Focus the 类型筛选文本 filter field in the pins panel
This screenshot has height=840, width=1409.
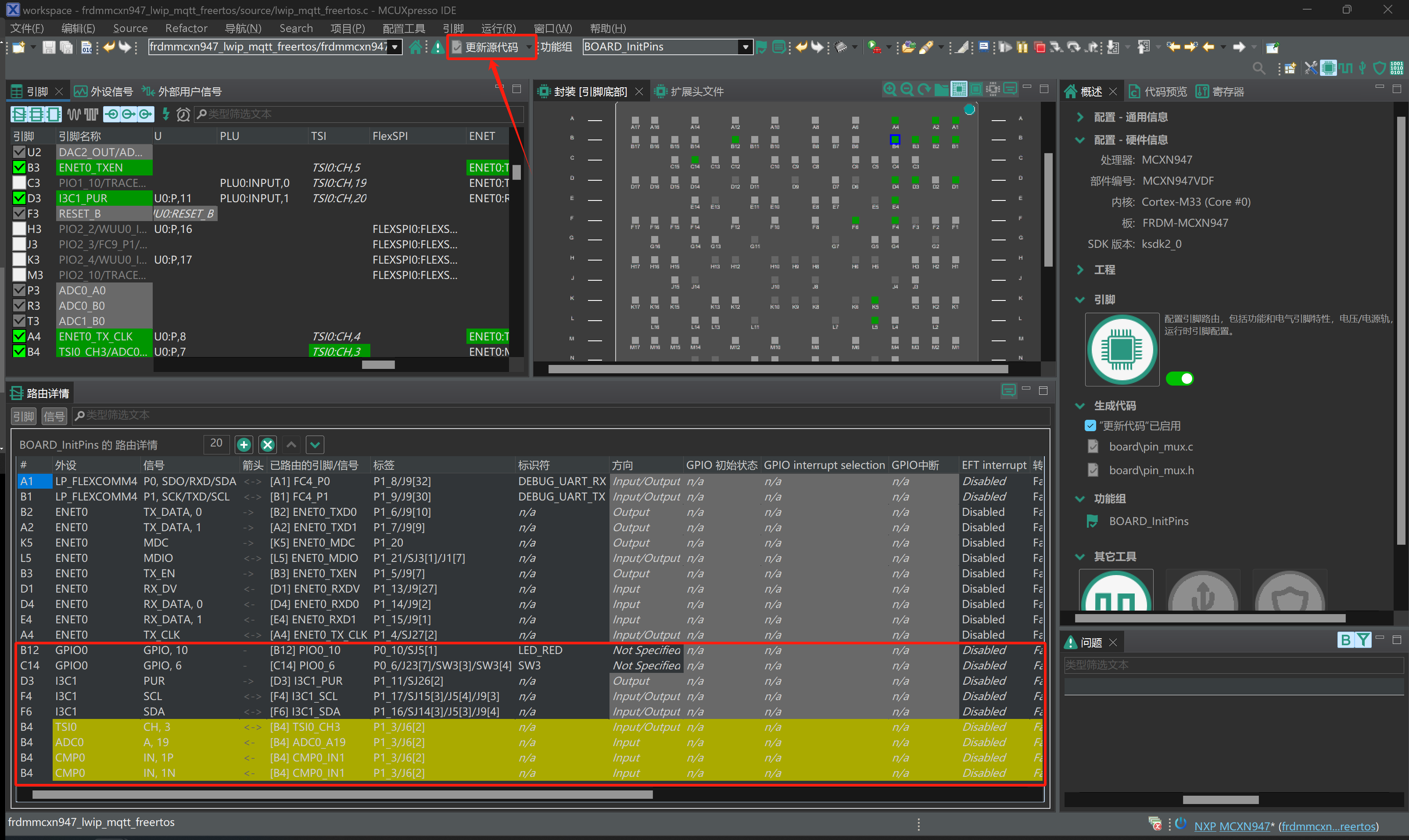[x=359, y=114]
